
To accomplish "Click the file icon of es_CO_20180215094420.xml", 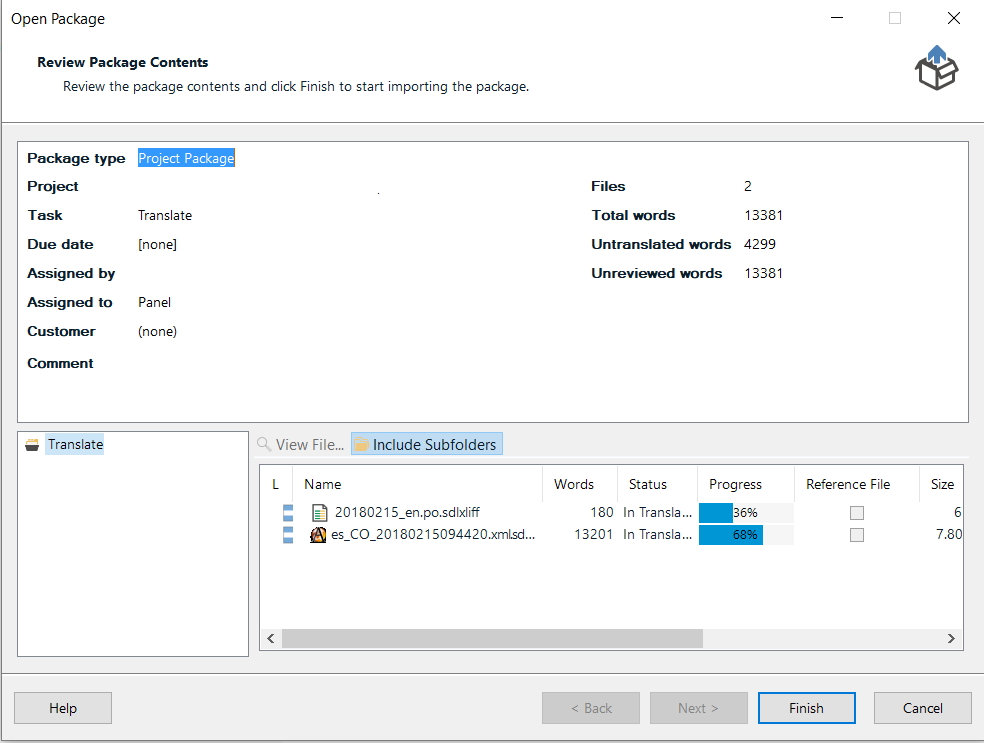I will point(318,535).
